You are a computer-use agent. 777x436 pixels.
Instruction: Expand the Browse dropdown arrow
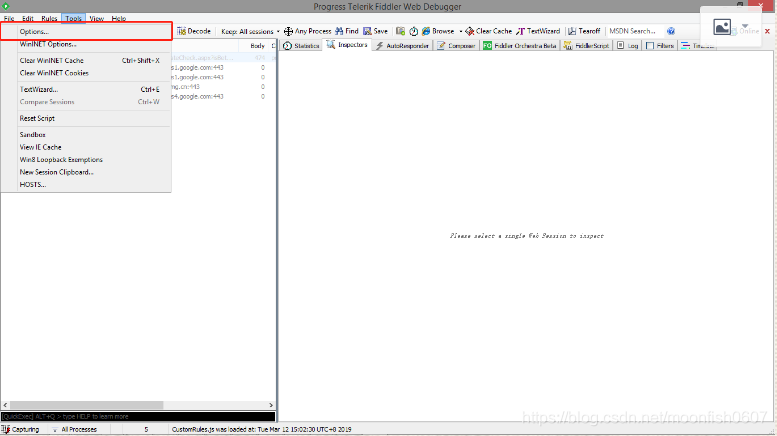coord(461,31)
